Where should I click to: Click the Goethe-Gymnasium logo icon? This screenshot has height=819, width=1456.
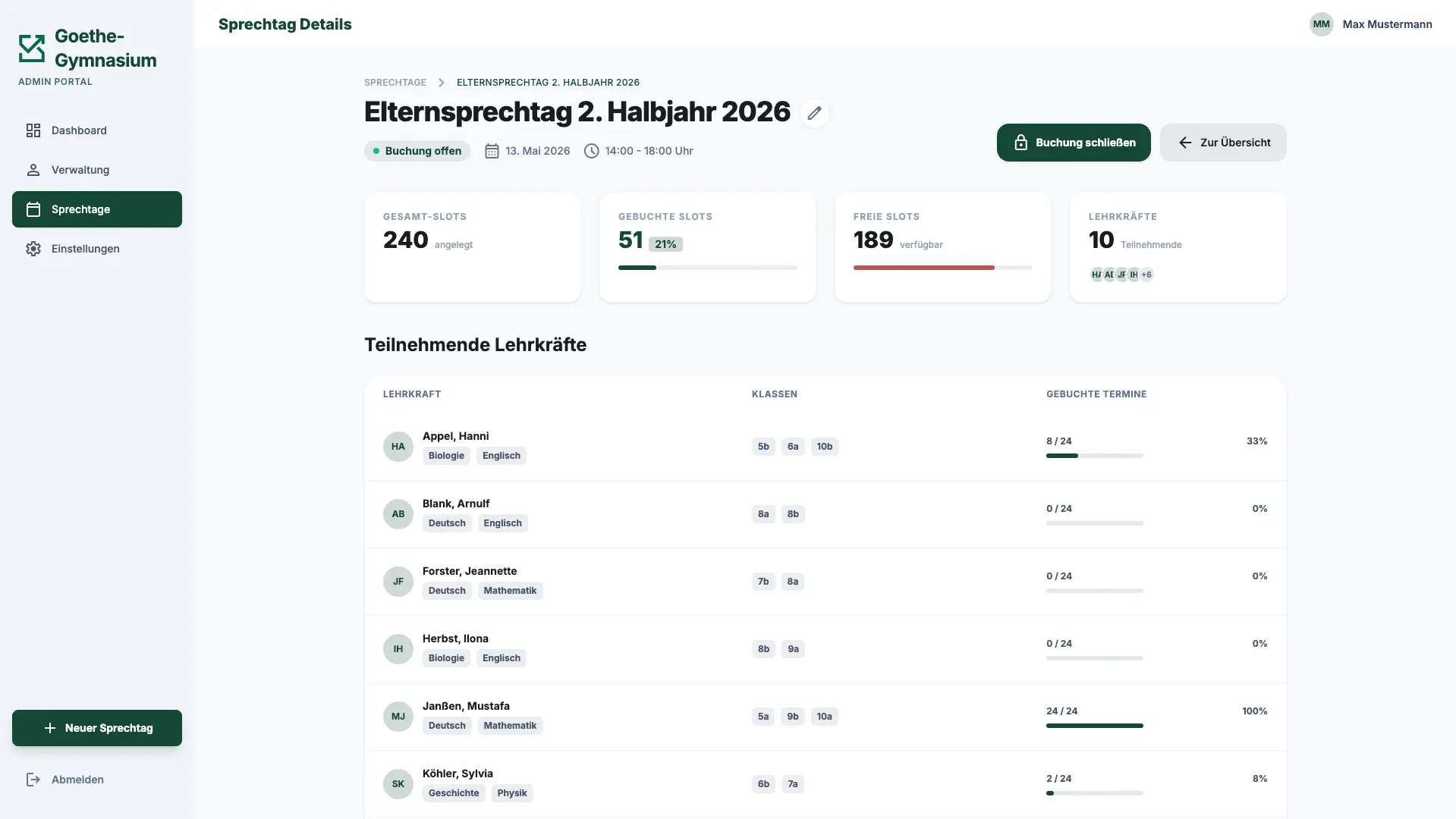tap(32, 48)
